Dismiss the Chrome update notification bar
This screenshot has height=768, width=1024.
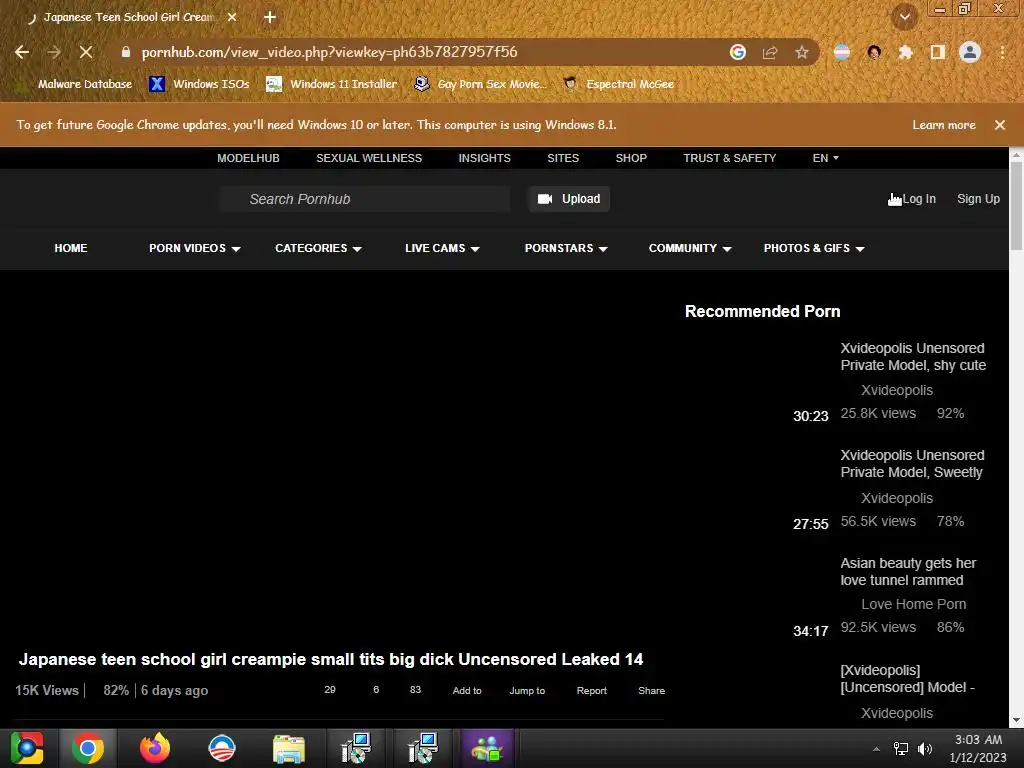1000,125
